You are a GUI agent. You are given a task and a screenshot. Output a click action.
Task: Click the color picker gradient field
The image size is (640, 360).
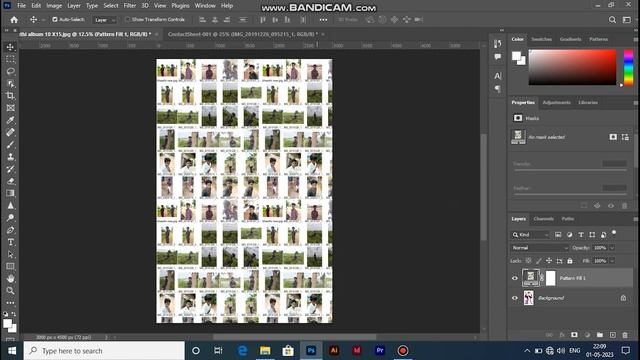(x=572, y=67)
